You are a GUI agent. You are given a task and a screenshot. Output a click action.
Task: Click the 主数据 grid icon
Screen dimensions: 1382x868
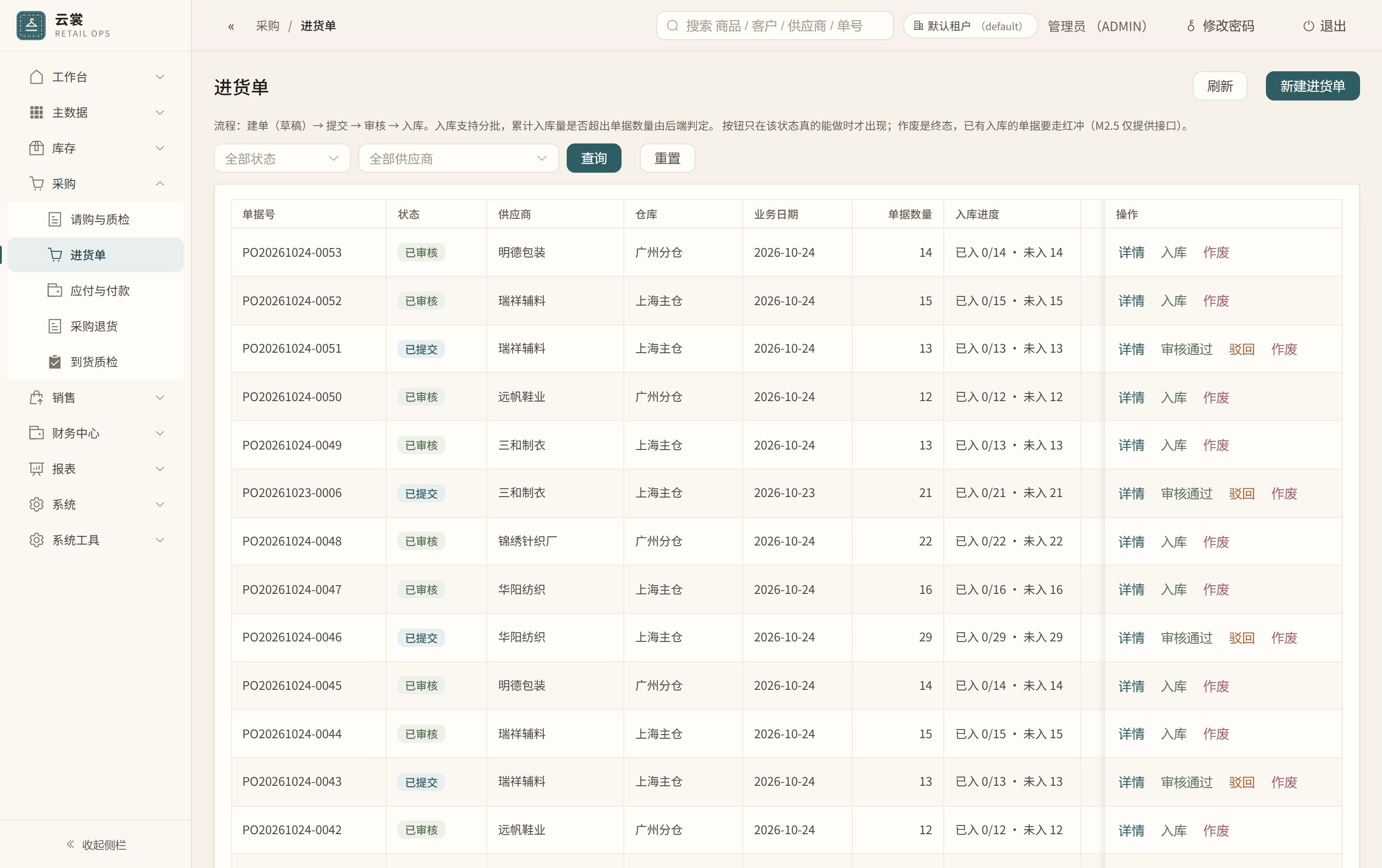pyautogui.click(x=36, y=112)
